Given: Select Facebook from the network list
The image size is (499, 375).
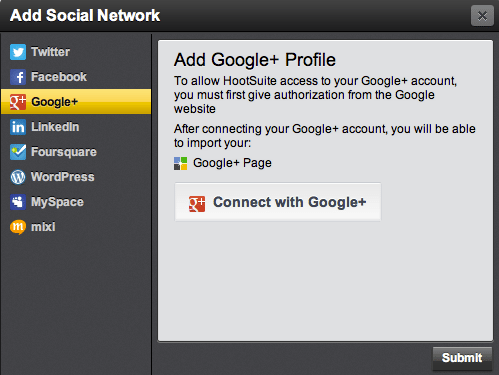Looking at the screenshot, I should click(x=76, y=77).
